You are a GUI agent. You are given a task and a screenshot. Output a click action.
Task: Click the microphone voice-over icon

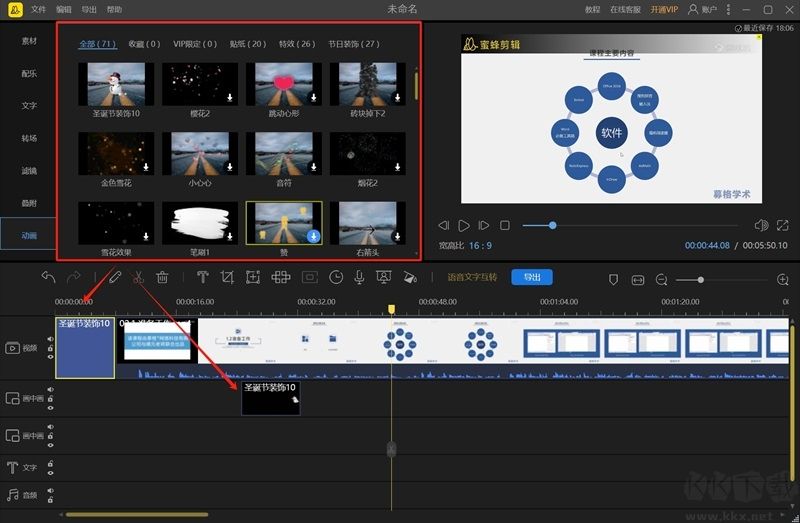click(x=359, y=277)
